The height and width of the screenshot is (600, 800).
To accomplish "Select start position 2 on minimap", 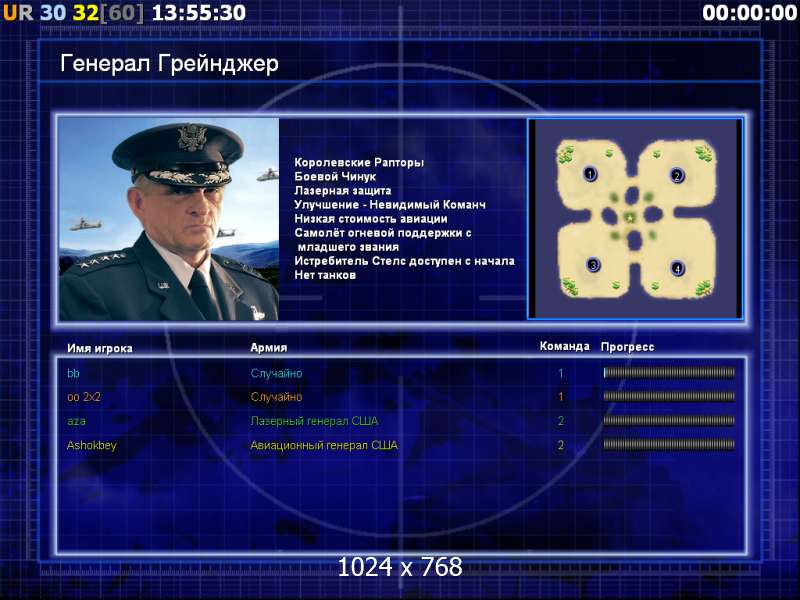I will click(x=677, y=175).
